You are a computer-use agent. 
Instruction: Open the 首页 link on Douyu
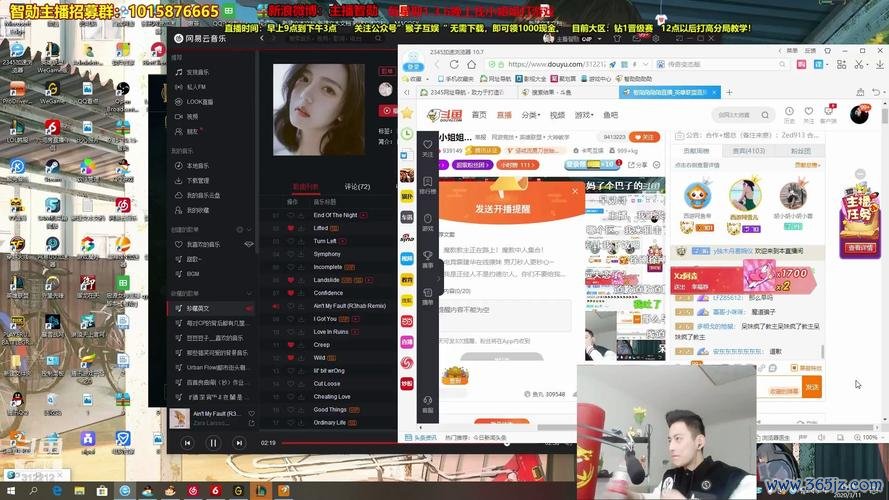coord(479,115)
